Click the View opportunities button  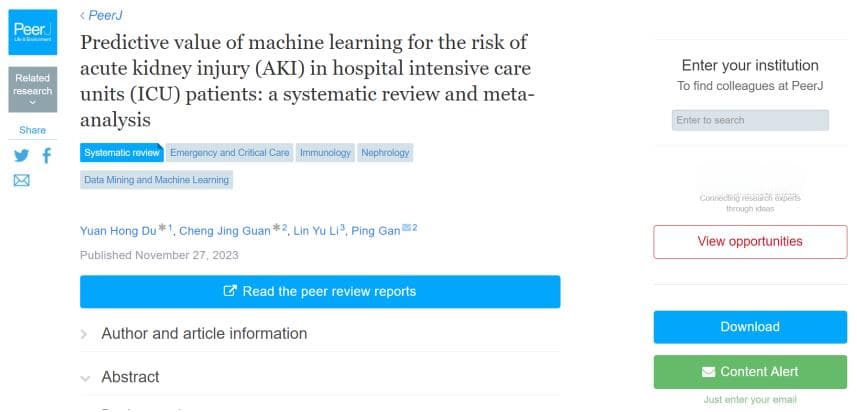[x=750, y=242]
